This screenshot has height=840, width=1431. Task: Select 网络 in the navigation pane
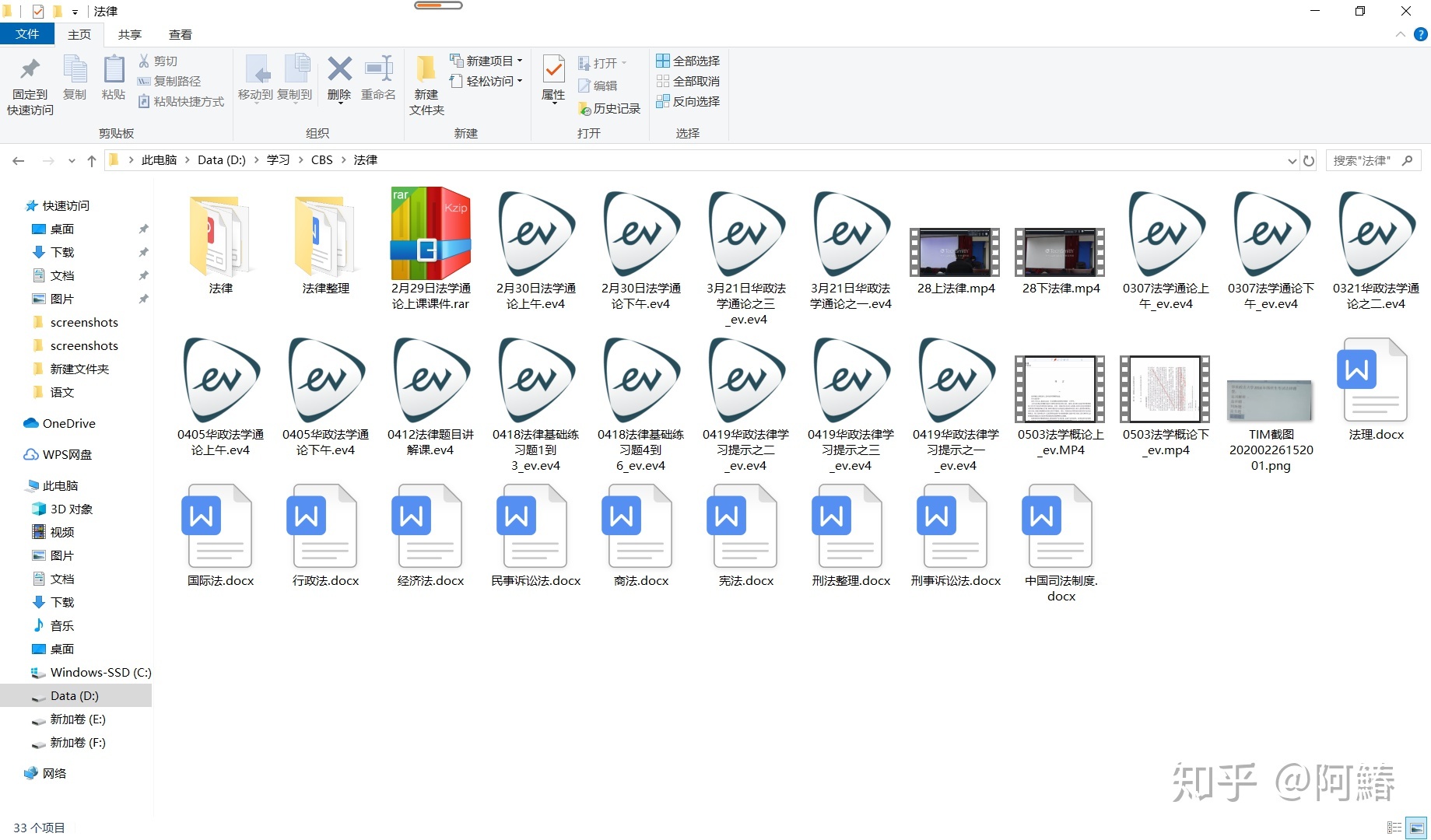point(45,773)
